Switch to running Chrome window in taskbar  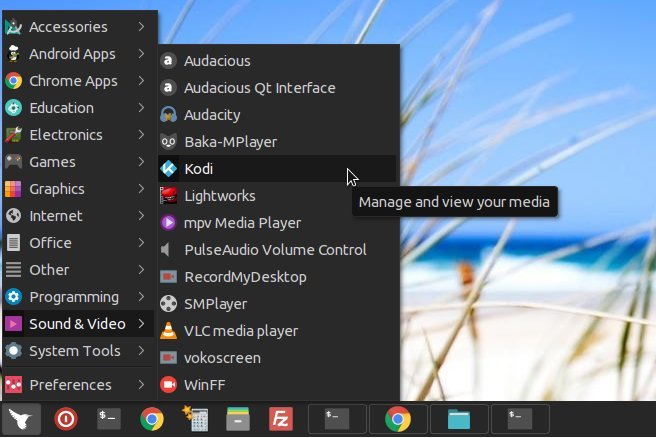coord(398,419)
